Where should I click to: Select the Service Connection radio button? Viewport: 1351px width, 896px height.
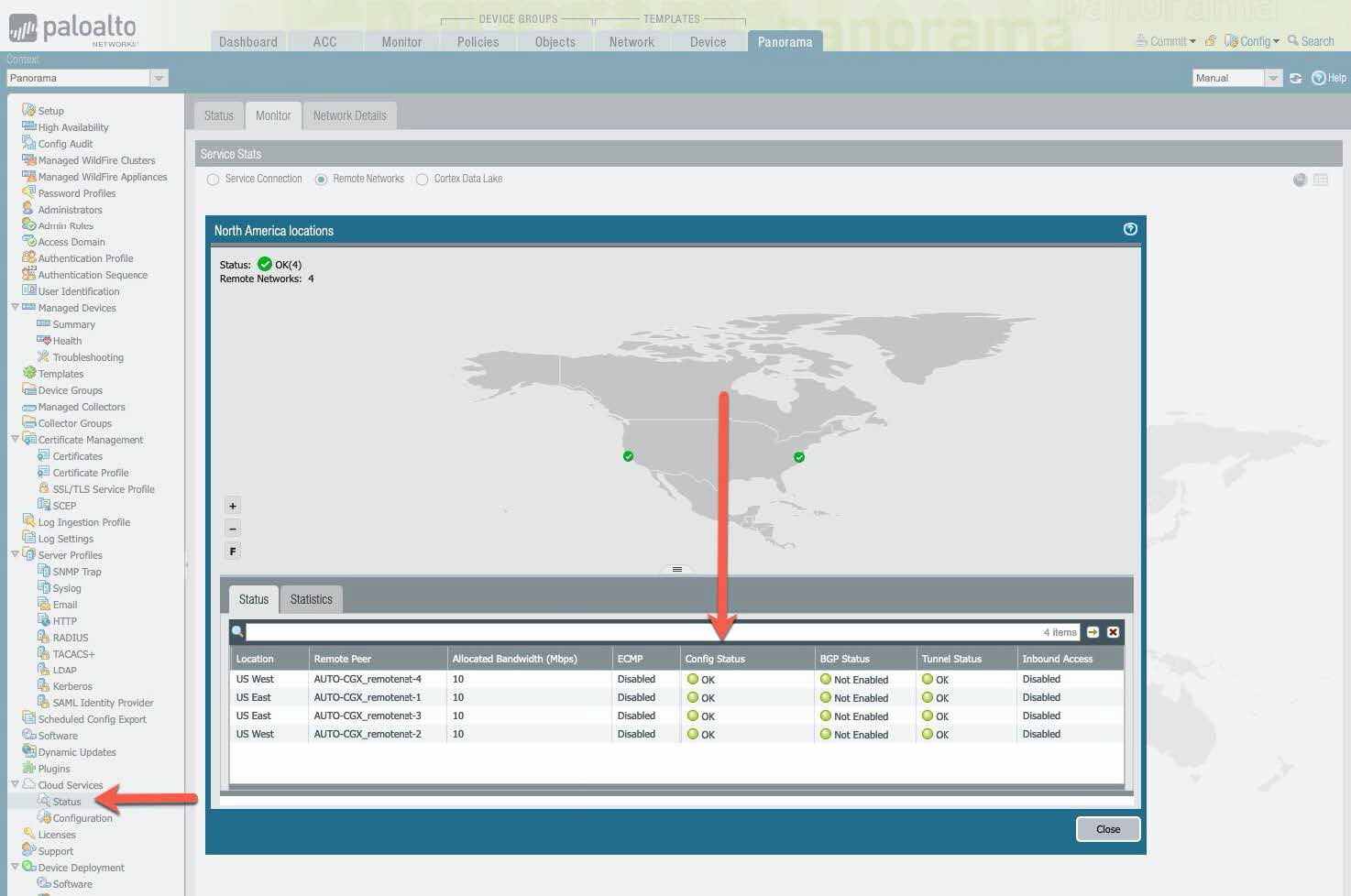[214, 180]
